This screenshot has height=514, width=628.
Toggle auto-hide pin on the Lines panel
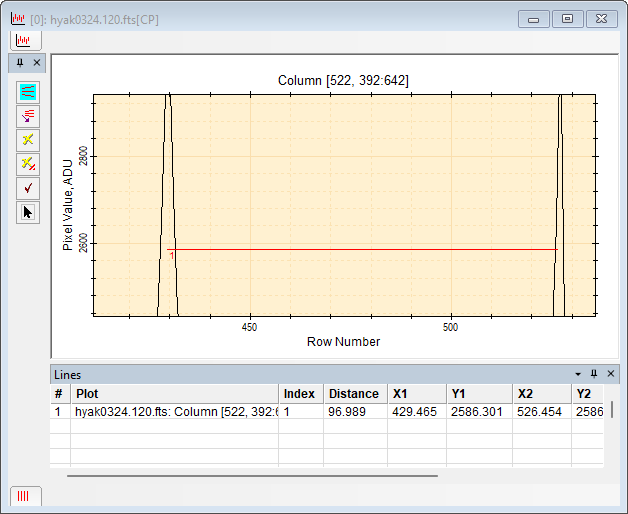593,374
